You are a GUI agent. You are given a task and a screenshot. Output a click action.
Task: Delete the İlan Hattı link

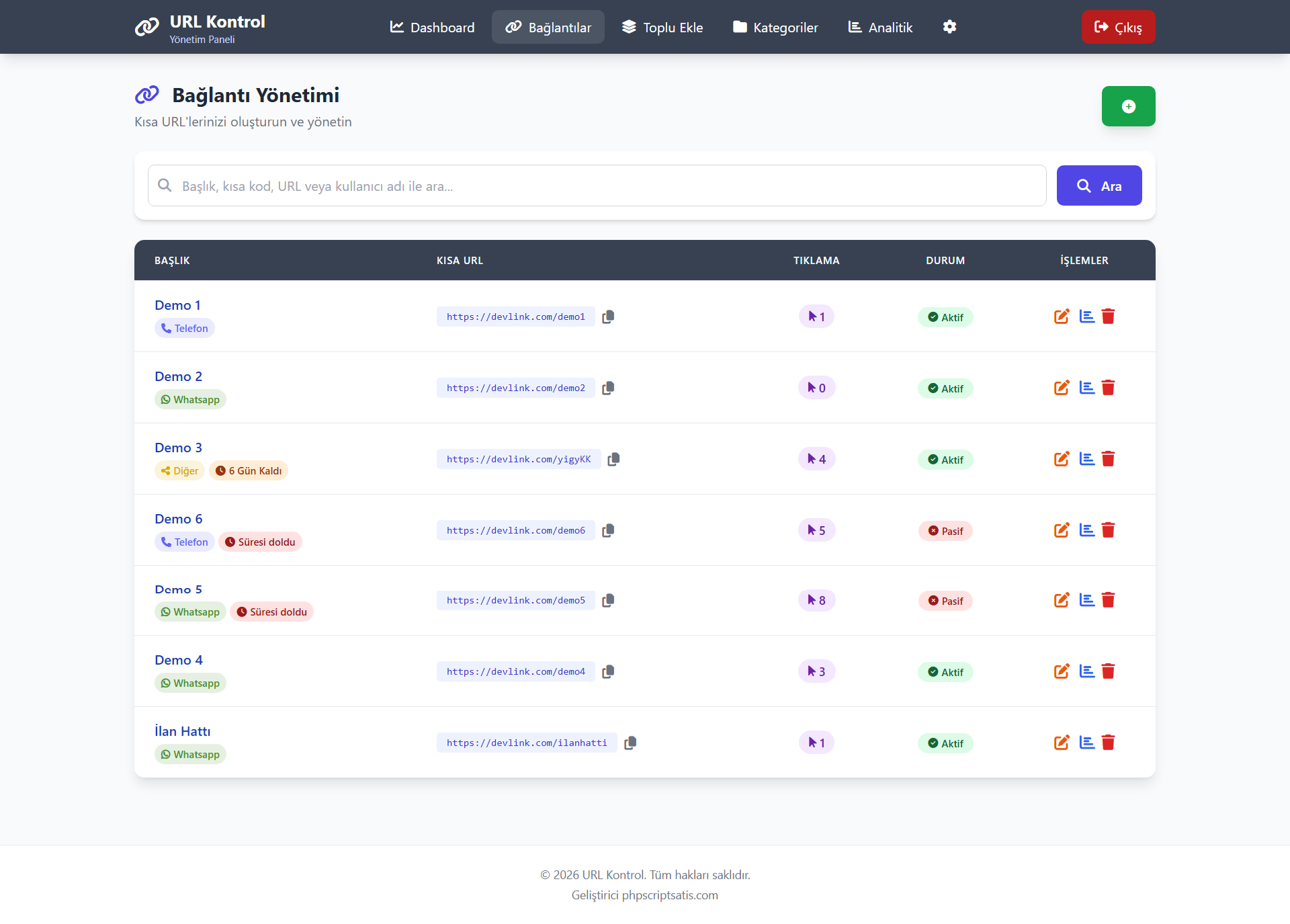point(1109,743)
